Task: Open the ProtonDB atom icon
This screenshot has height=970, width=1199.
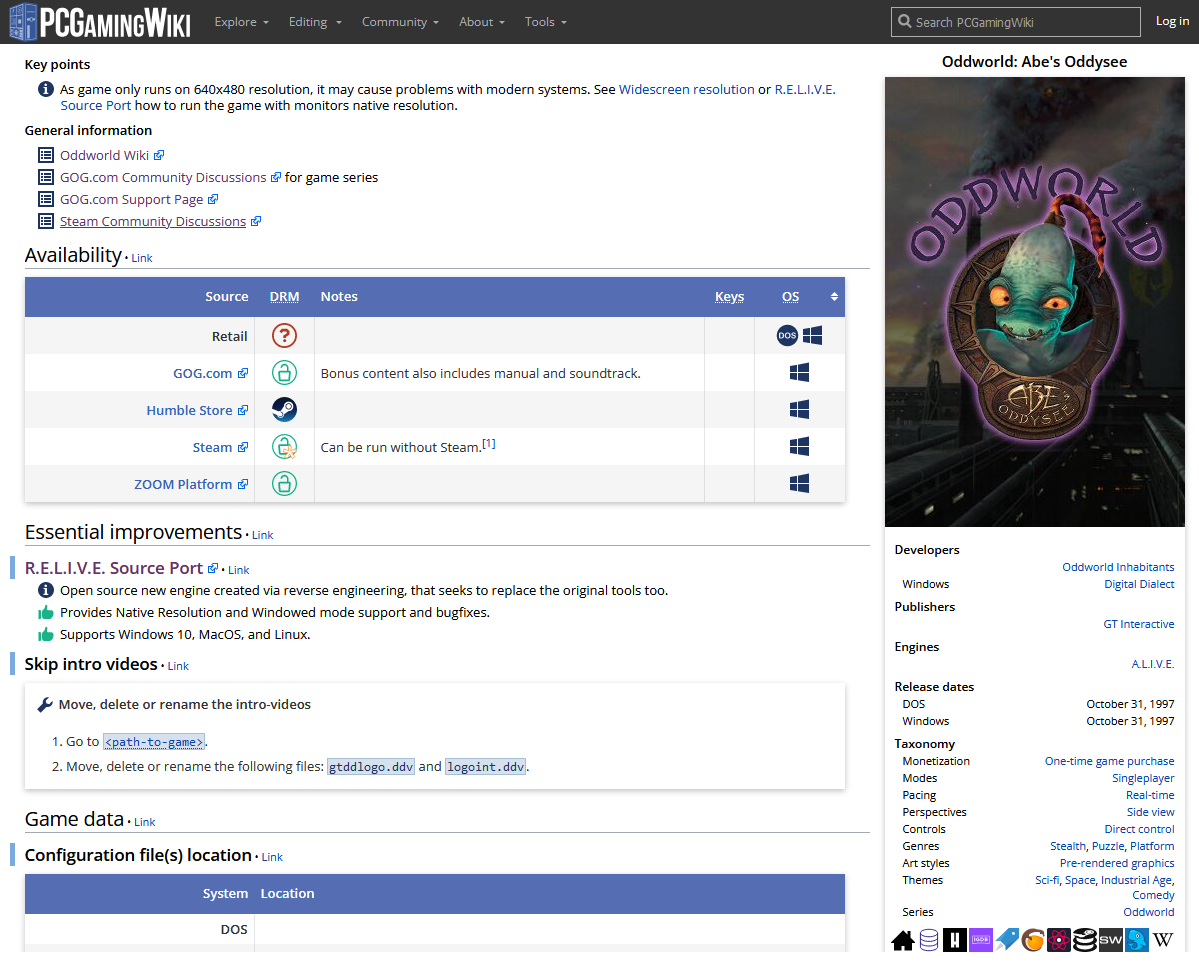Action: tap(1059, 940)
